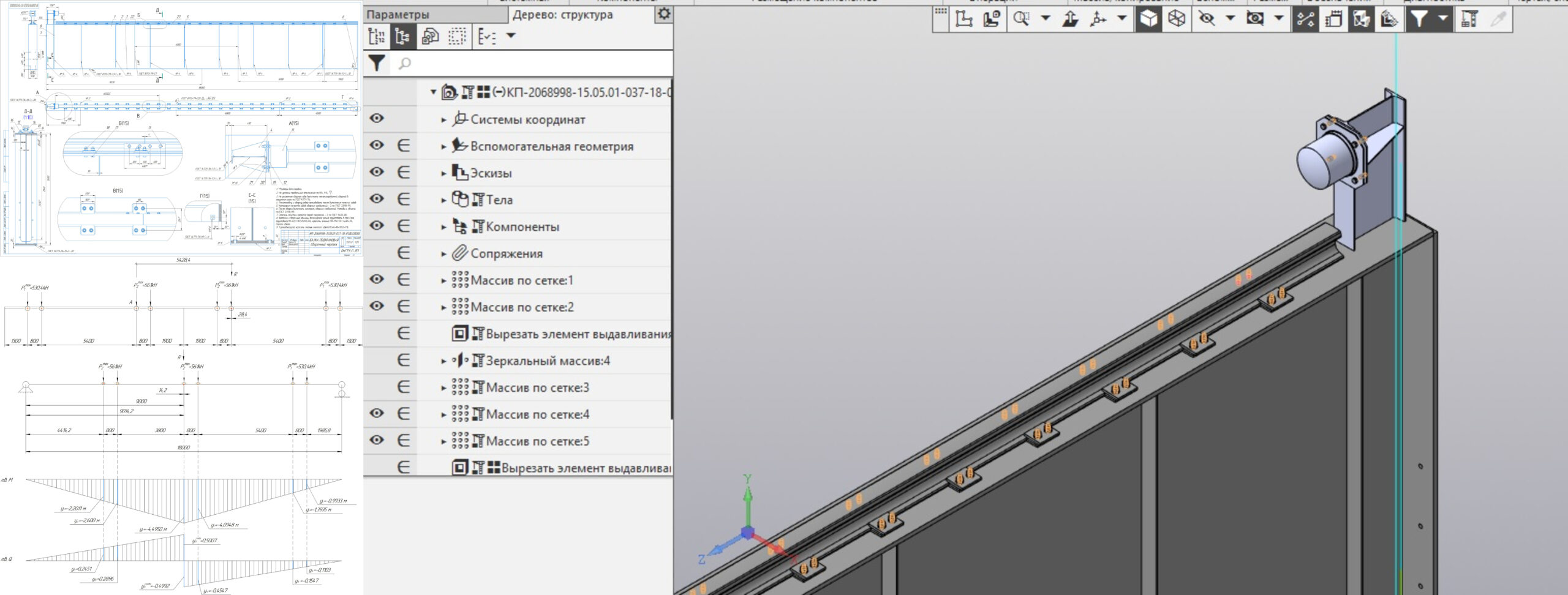
Task: Hide Тела with its eye icon
Action: coord(377,199)
